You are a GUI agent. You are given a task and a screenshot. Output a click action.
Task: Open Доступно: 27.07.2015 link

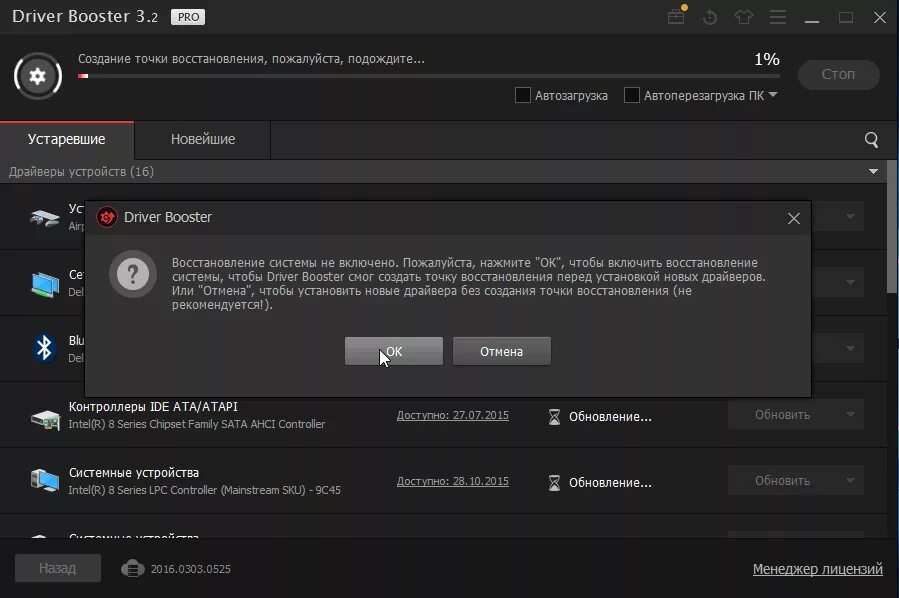pos(452,415)
